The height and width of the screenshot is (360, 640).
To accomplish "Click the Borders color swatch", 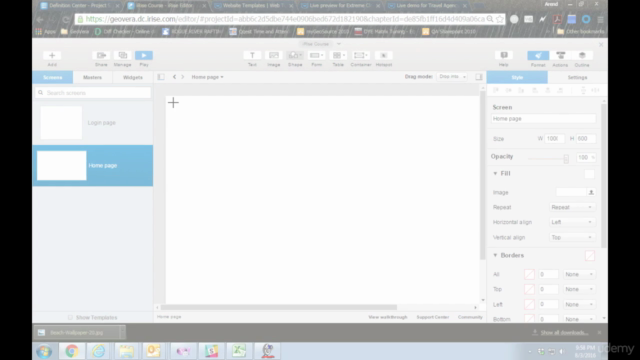I will point(589,256).
